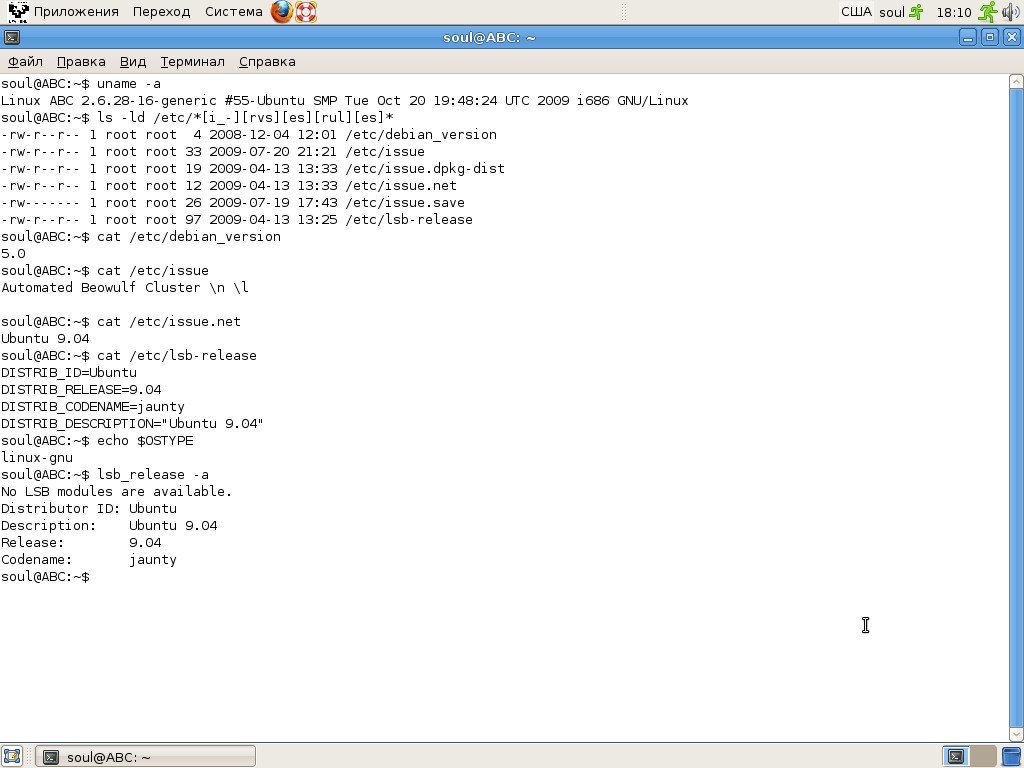Open the Приложения logo menu icon
This screenshot has width=1024, height=768.
coord(18,12)
